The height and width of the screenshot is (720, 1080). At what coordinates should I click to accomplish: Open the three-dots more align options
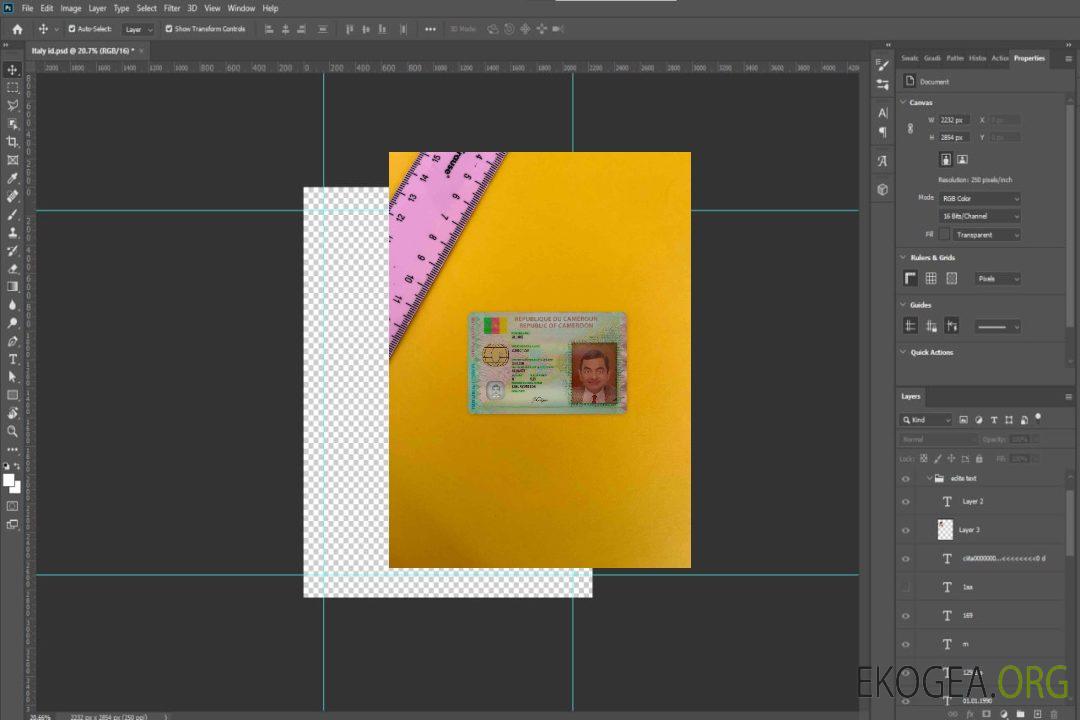(x=430, y=29)
